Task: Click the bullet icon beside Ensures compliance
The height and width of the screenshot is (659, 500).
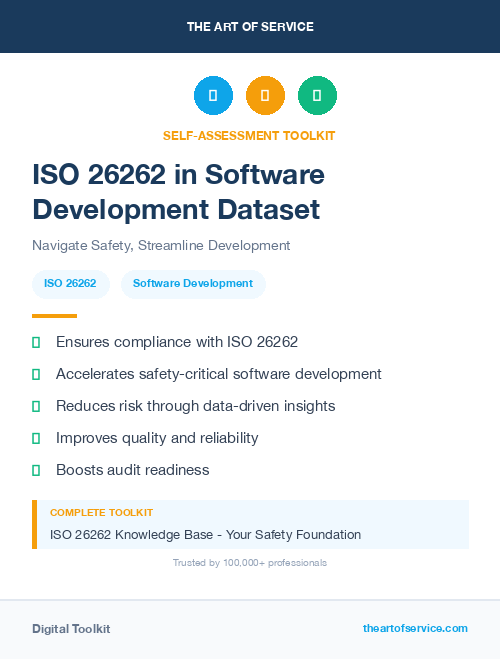Action: (x=36, y=343)
